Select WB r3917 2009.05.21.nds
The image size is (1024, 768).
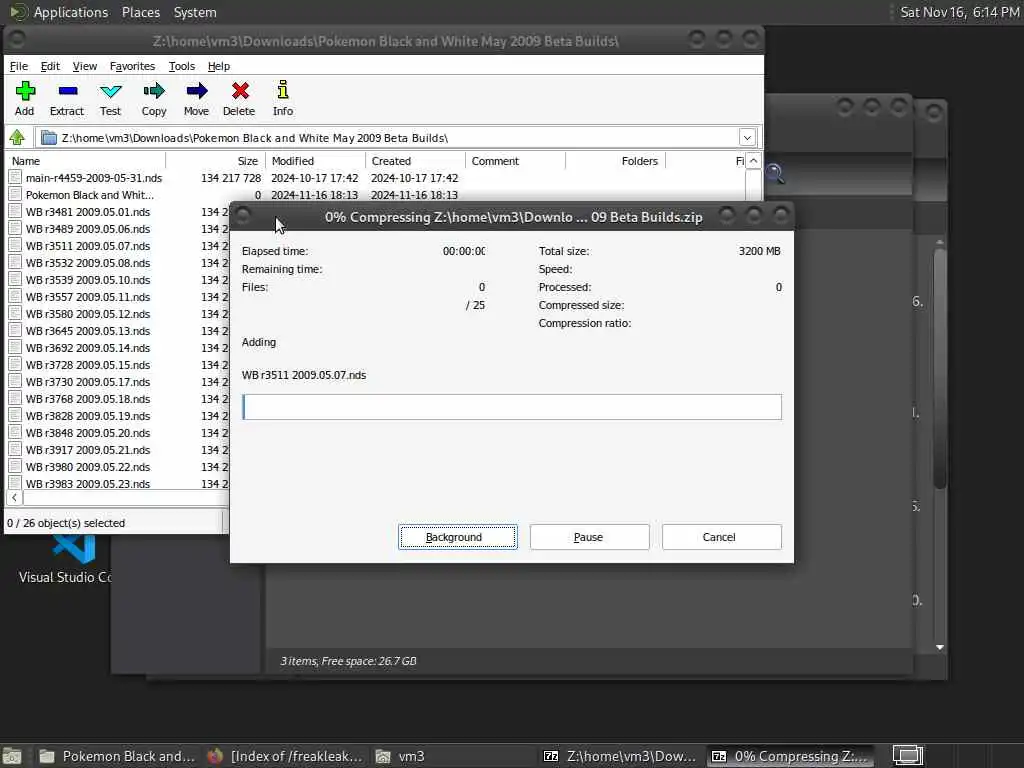pyautogui.click(x=88, y=449)
